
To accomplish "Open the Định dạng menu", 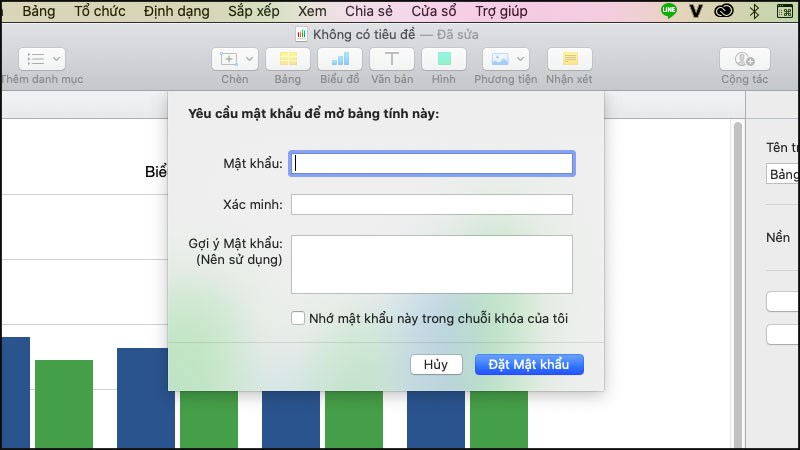I will pyautogui.click(x=177, y=11).
